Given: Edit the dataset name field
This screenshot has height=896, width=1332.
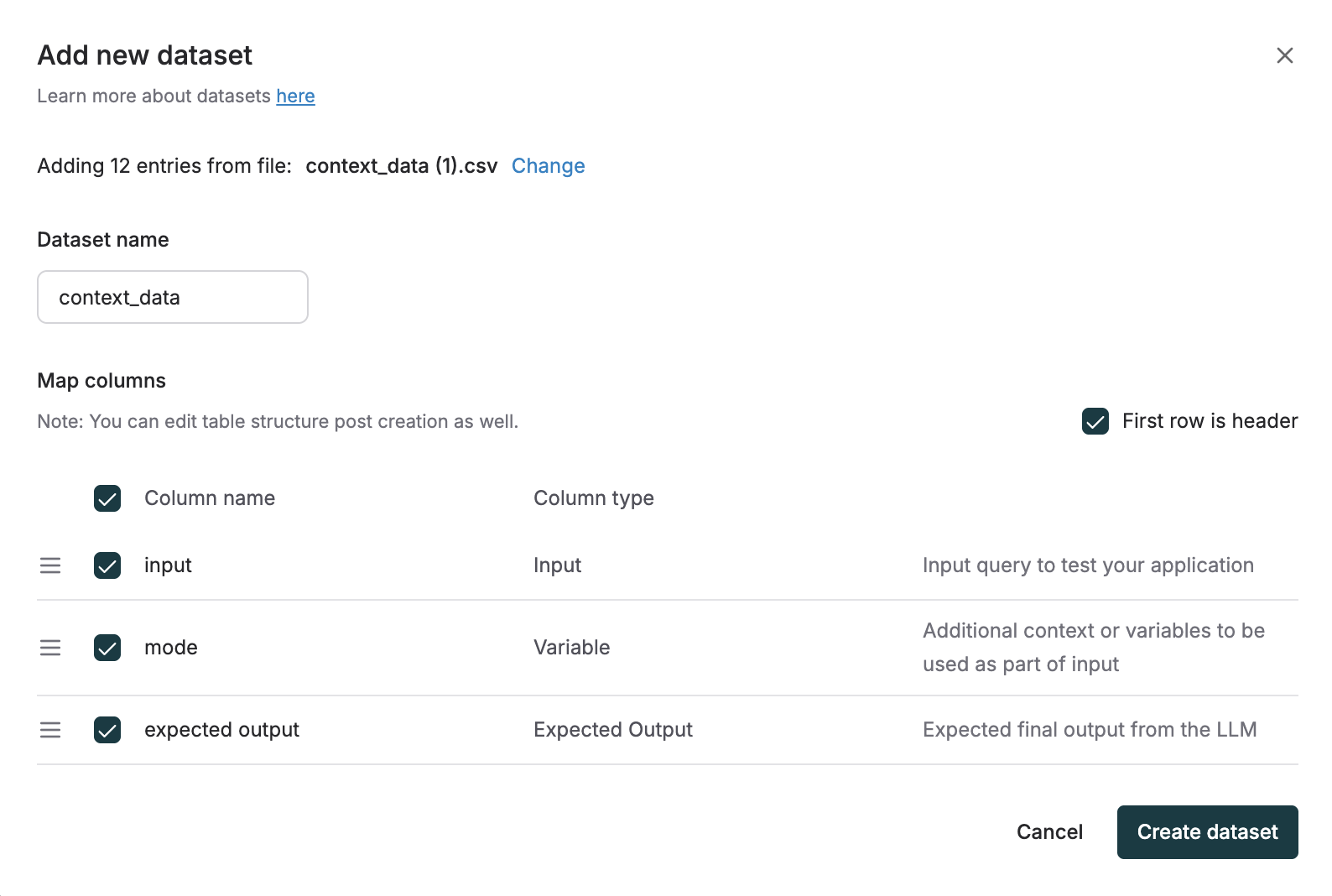Looking at the screenshot, I should (x=172, y=296).
